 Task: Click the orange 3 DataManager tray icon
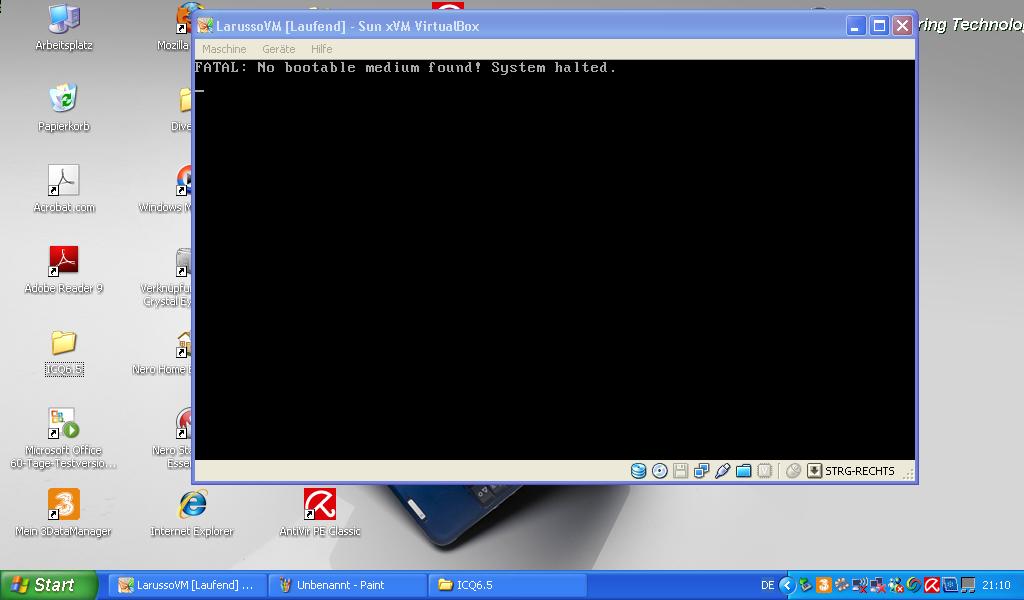click(x=824, y=585)
